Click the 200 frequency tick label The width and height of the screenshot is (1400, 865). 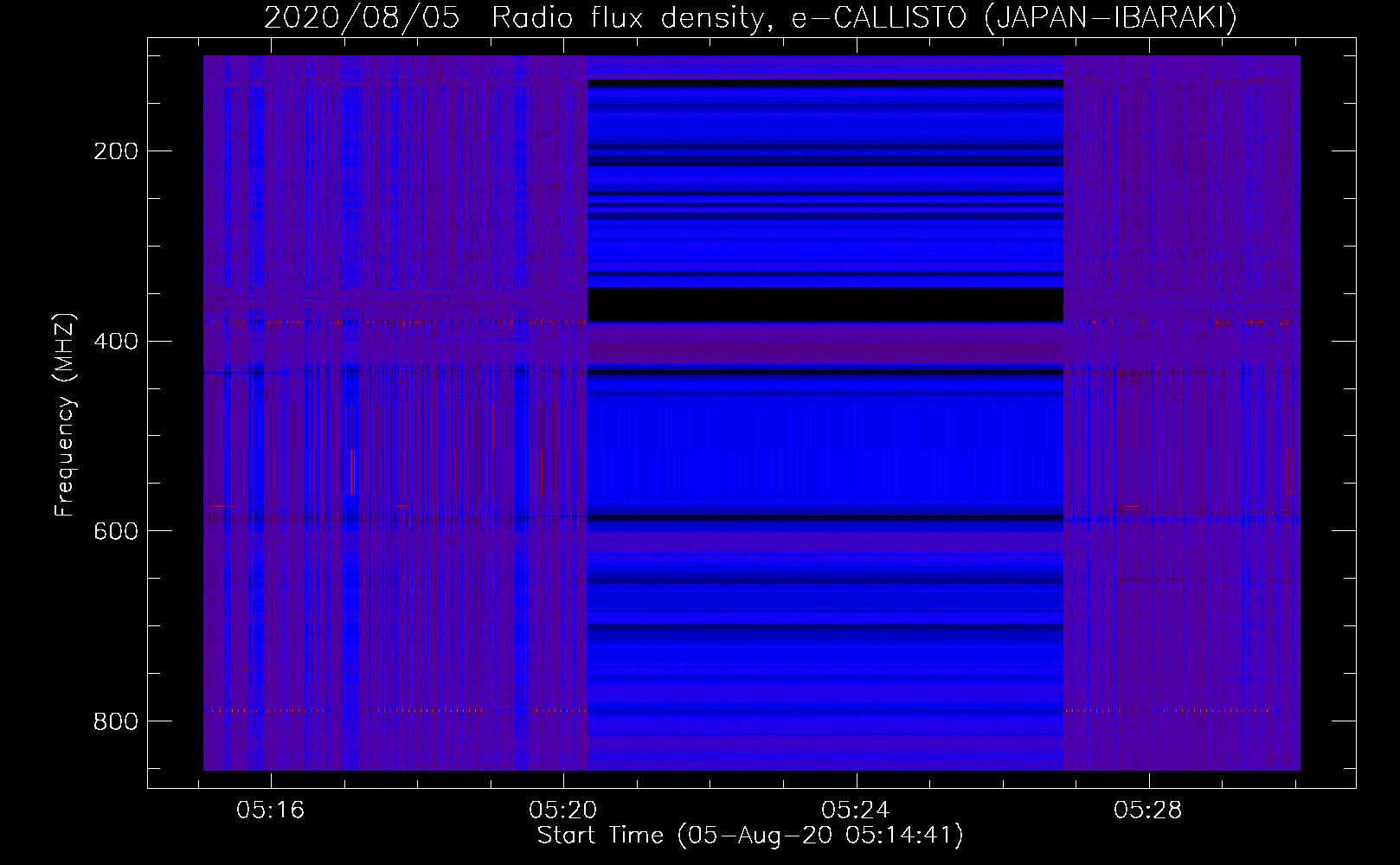(116, 151)
